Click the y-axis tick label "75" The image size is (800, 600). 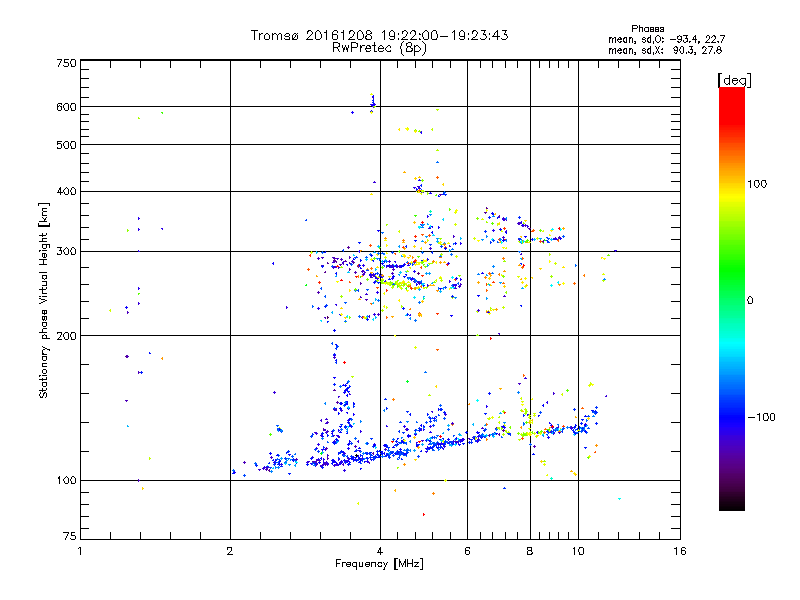pyautogui.click(x=70, y=536)
